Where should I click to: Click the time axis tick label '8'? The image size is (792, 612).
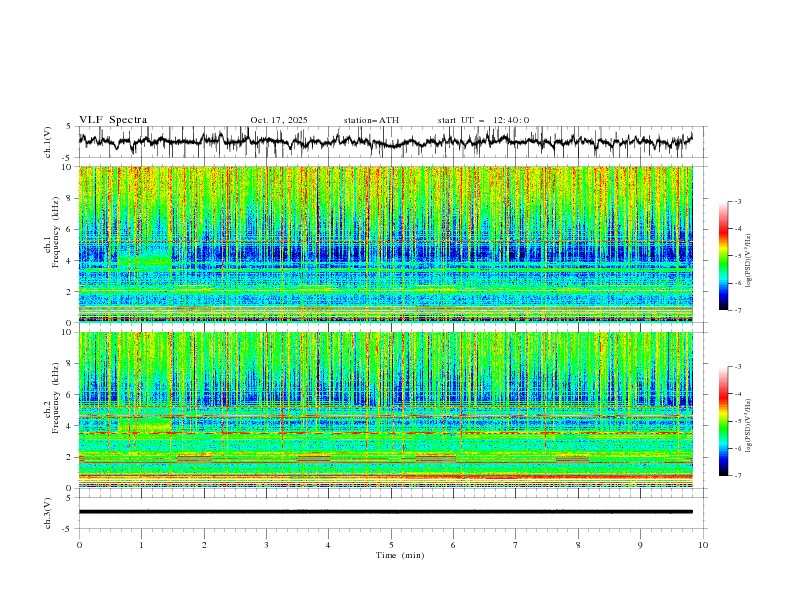coord(578,545)
